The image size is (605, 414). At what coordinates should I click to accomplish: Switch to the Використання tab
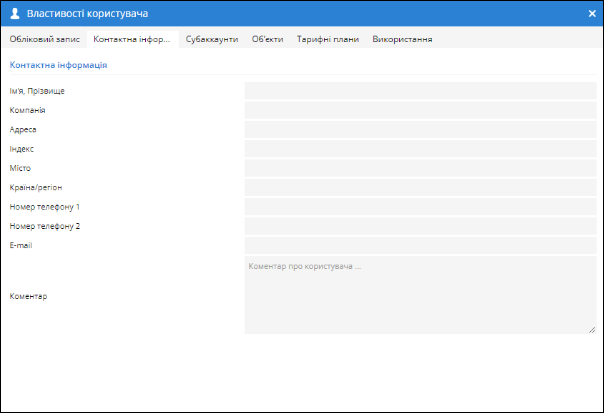point(402,39)
